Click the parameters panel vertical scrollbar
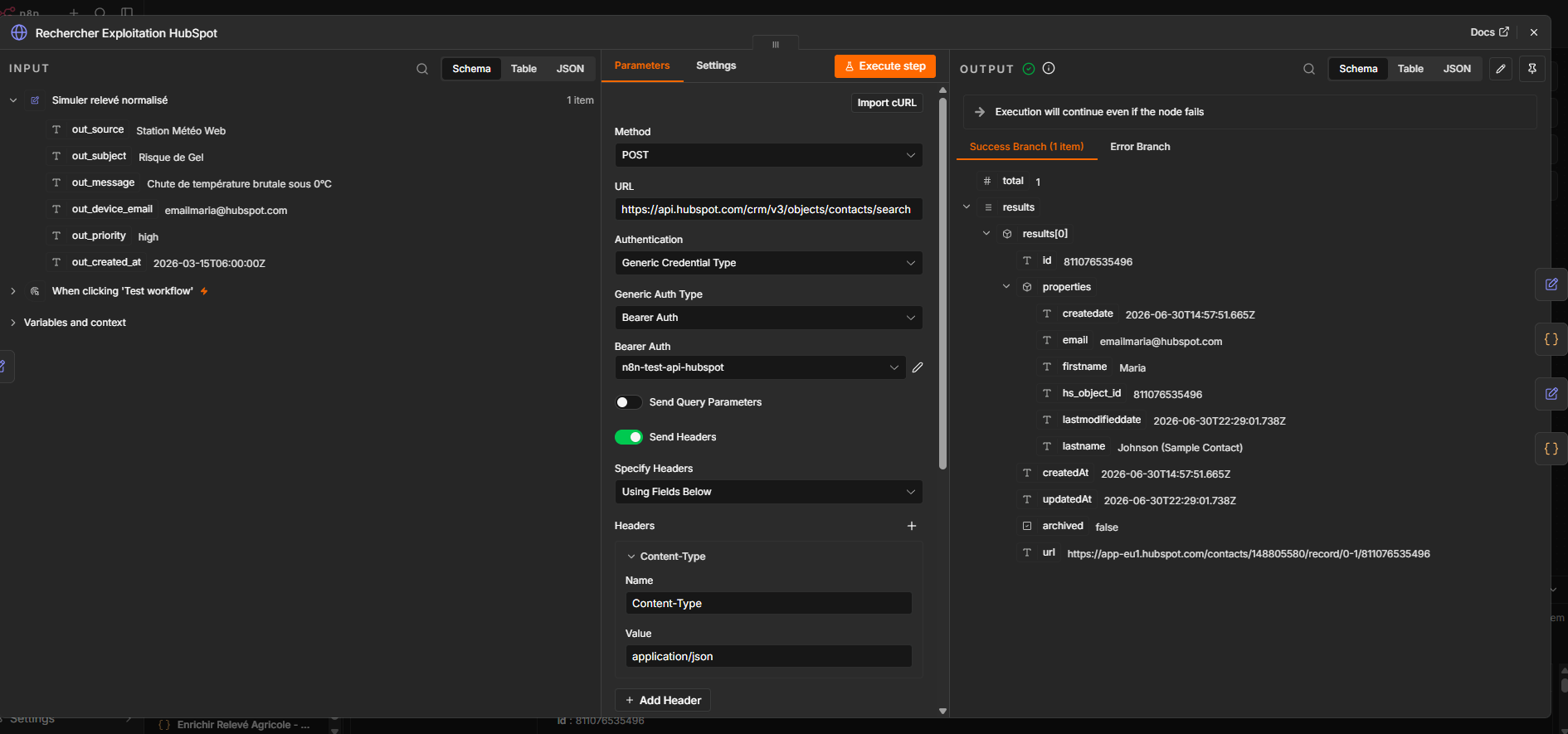1568x734 pixels. coord(942,282)
